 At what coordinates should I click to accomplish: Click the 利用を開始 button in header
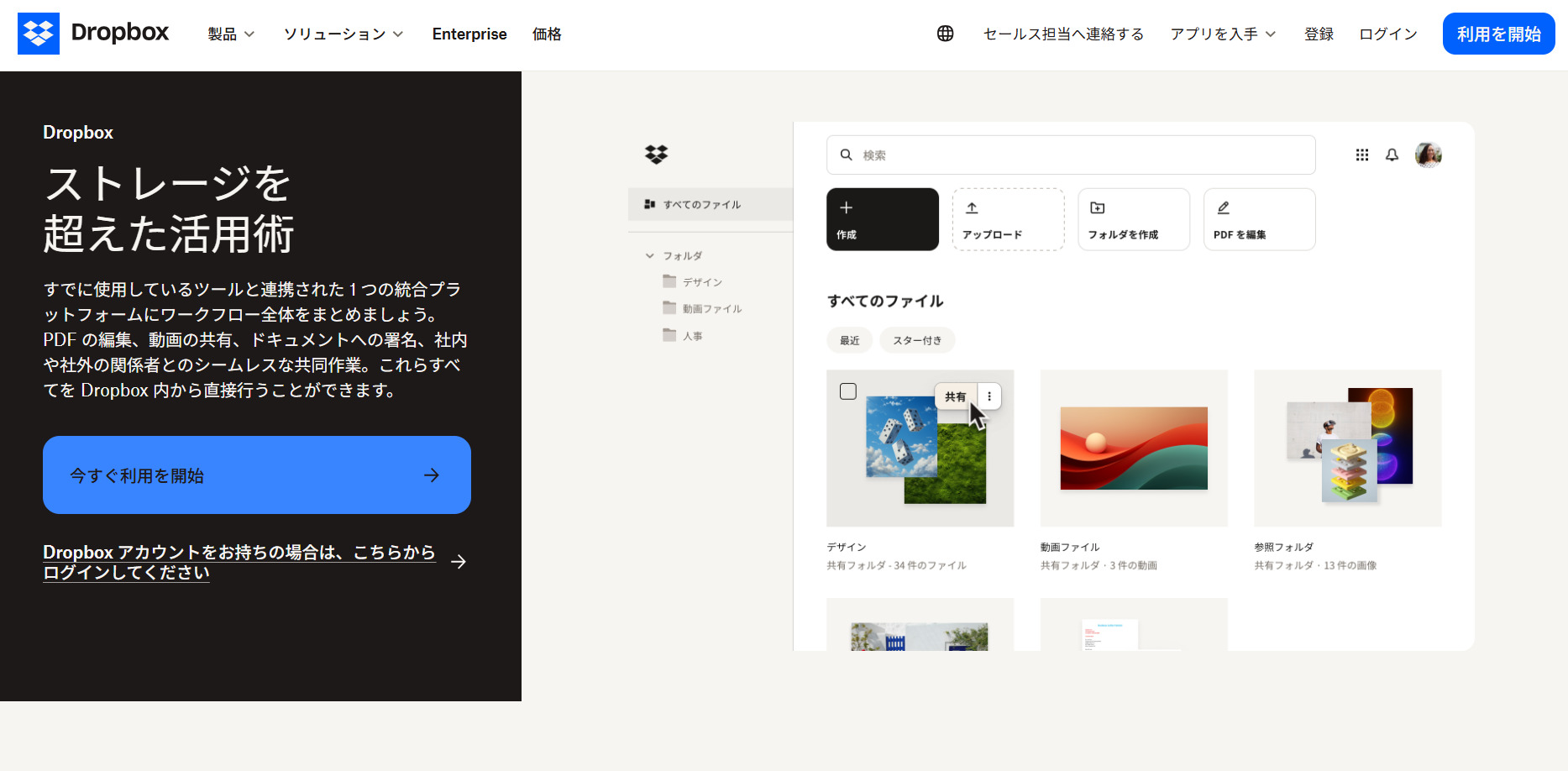pos(1498,34)
